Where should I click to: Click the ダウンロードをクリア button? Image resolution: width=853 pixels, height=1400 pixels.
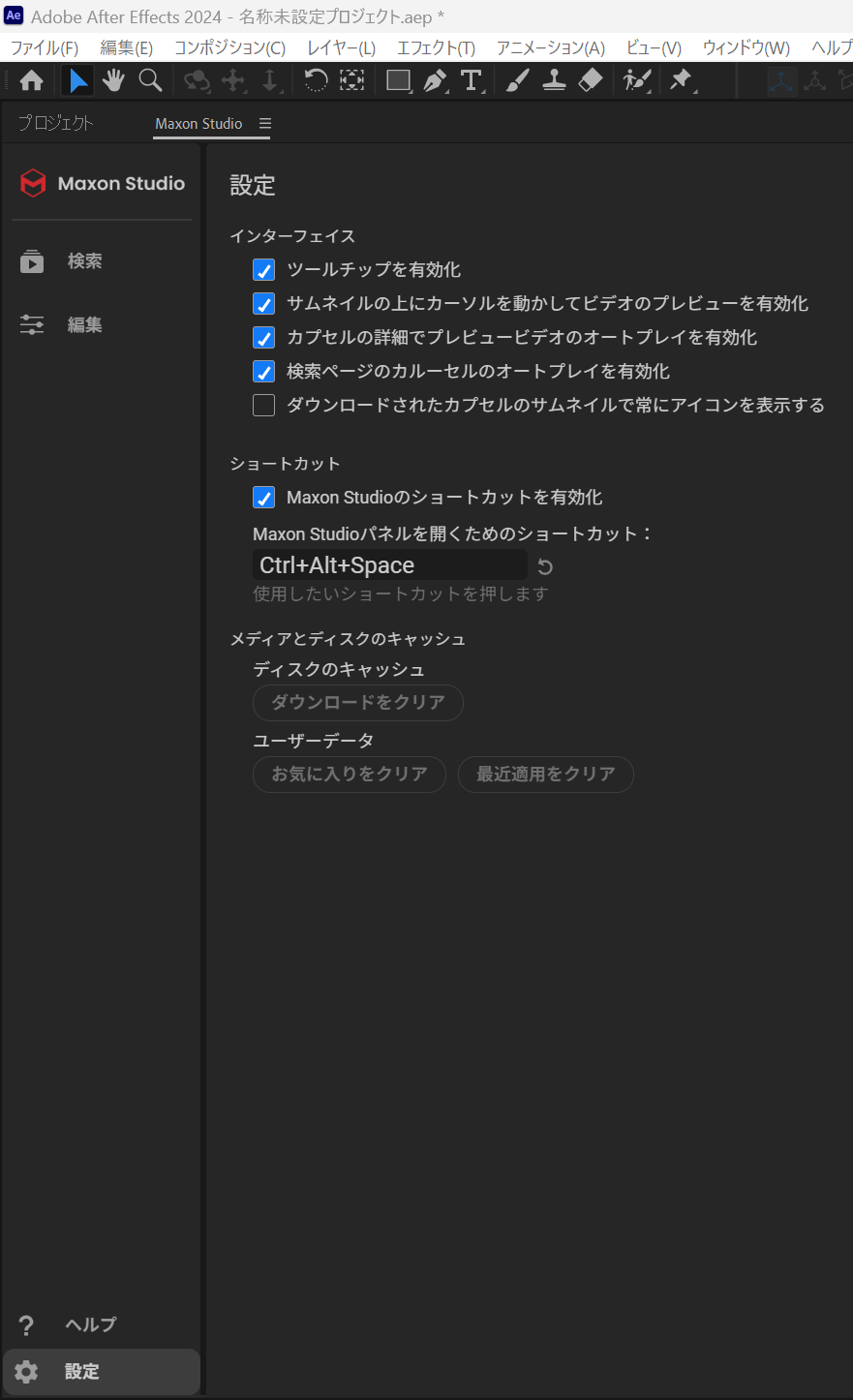pos(357,703)
